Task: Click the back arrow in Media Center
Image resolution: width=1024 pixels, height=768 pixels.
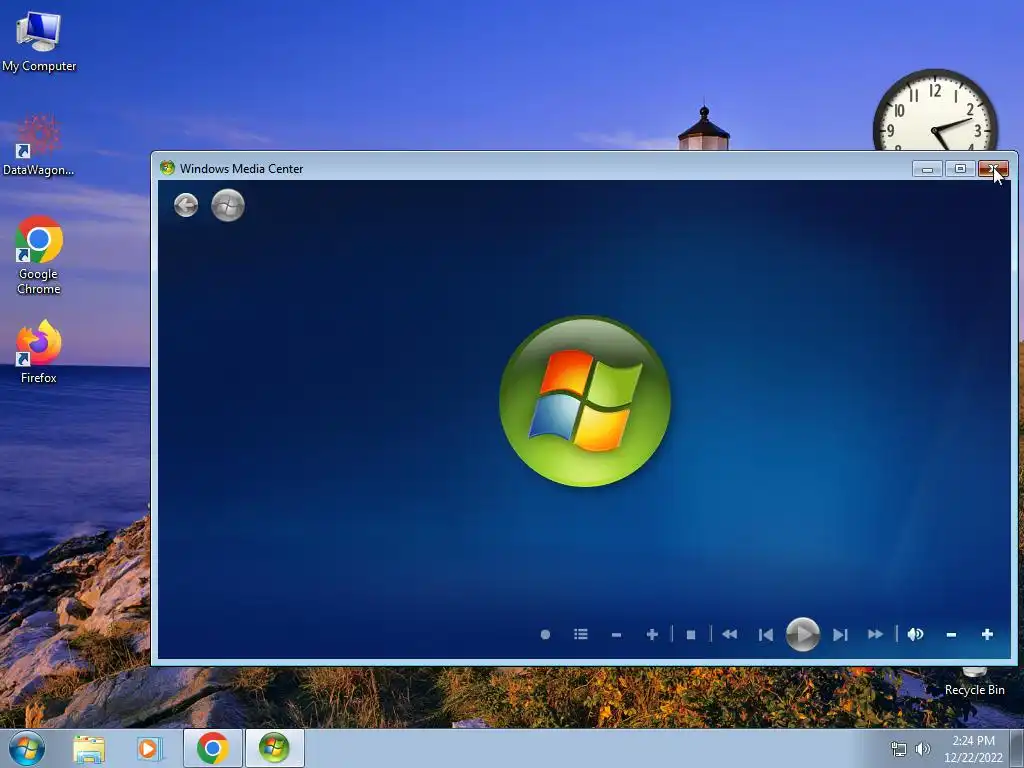Action: pyautogui.click(x=186, y=205)
